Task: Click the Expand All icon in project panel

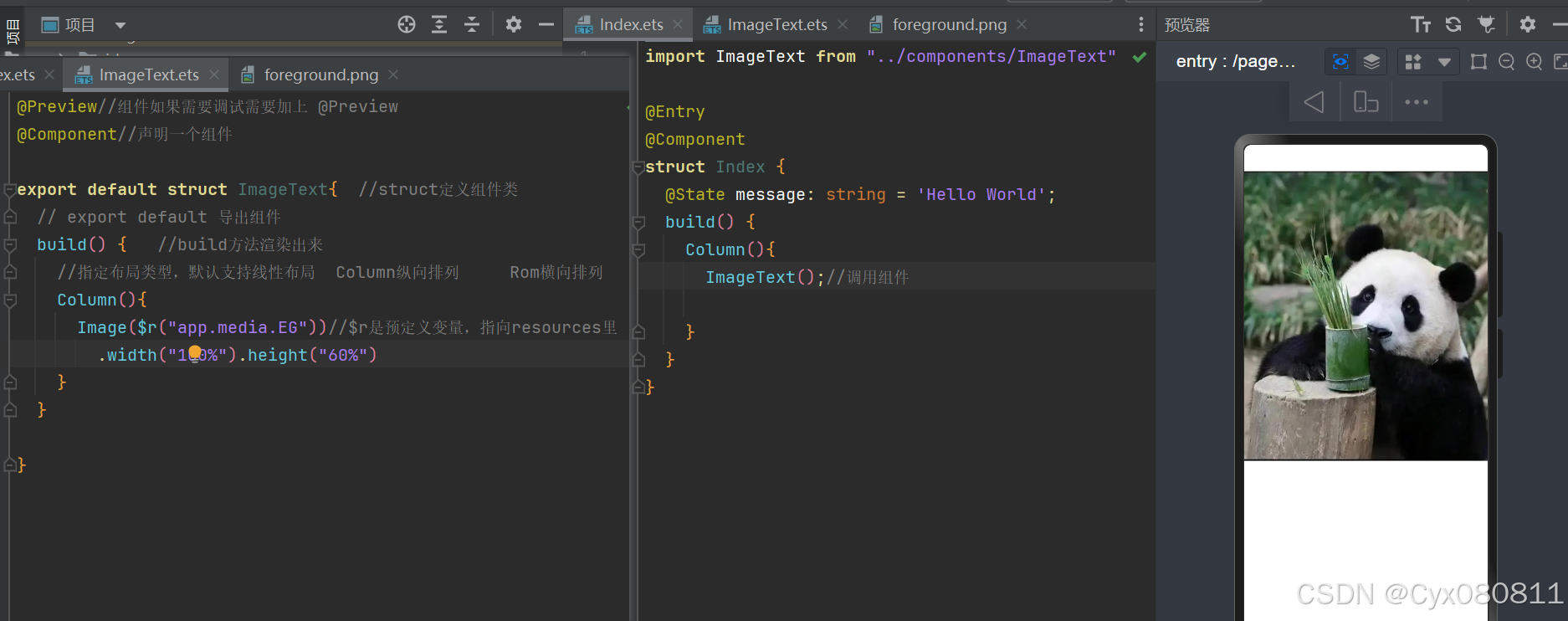Action: pyautogui.click(x=439, y=25)
